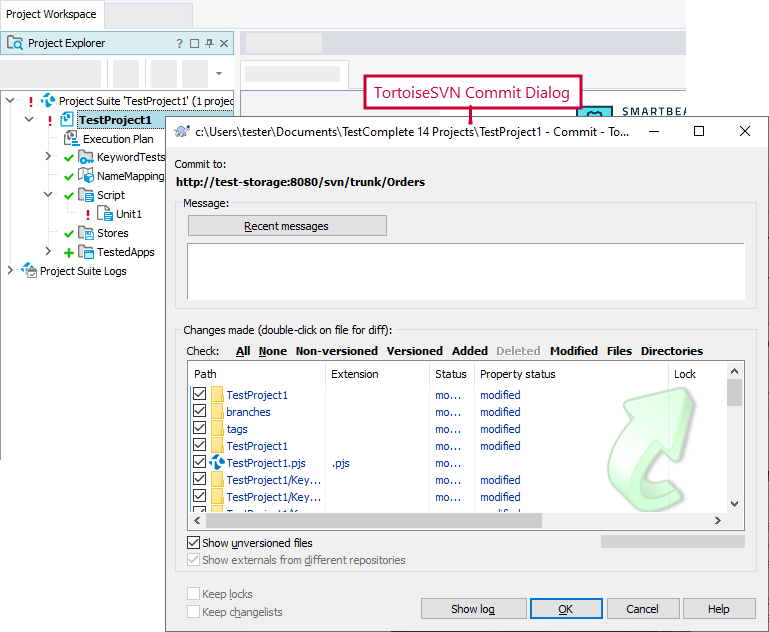The width and height of the screenshot is (769, 632).
Task: Select the Modified check filter
Action: [x=574, y=351]
